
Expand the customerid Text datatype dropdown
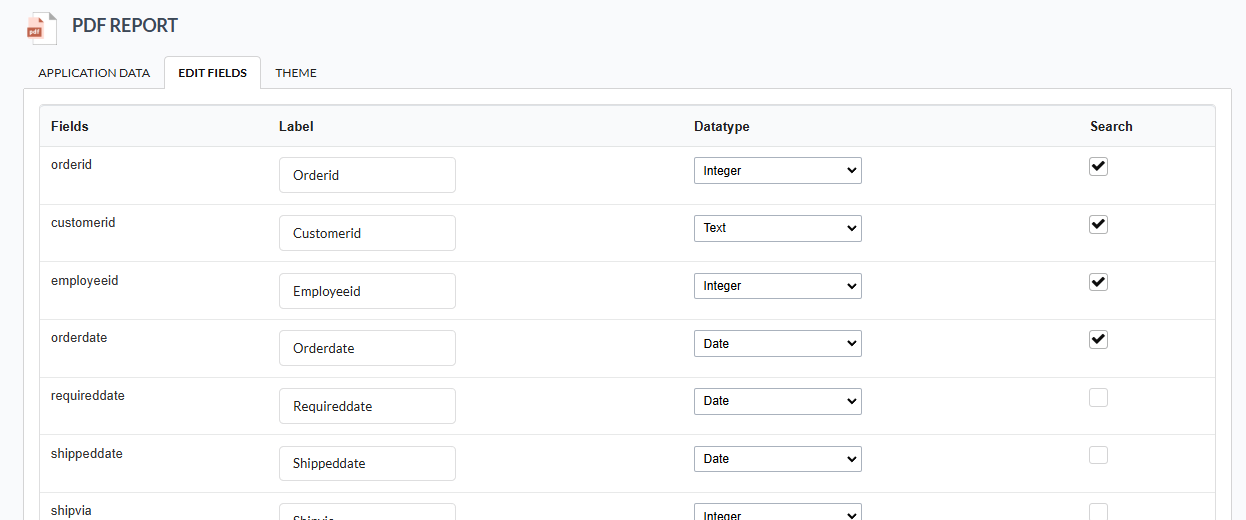[x=777, y=228]
